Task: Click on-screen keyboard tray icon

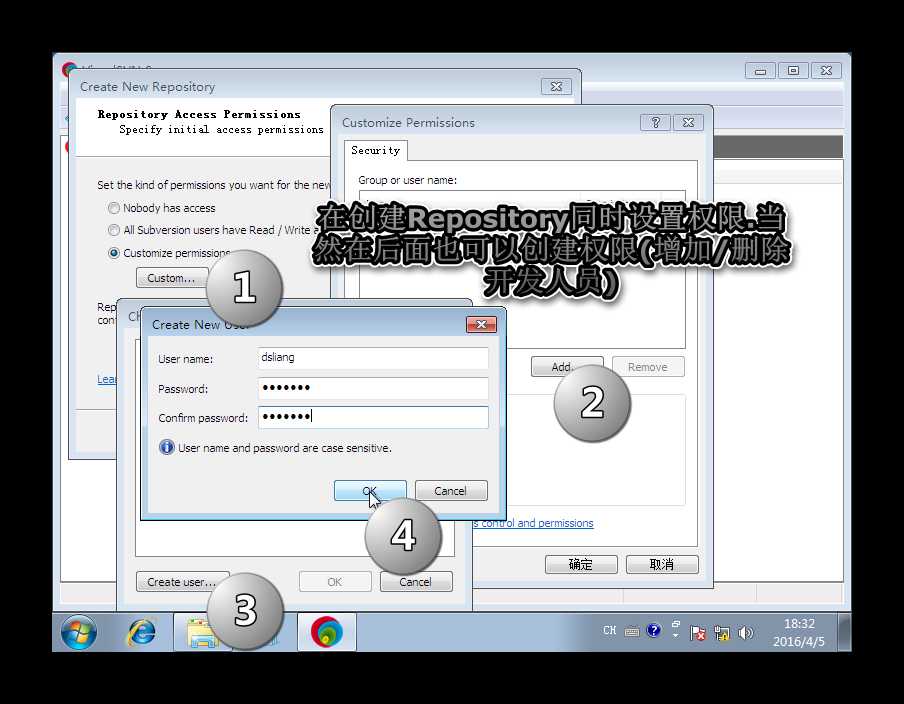Action: 632,632
